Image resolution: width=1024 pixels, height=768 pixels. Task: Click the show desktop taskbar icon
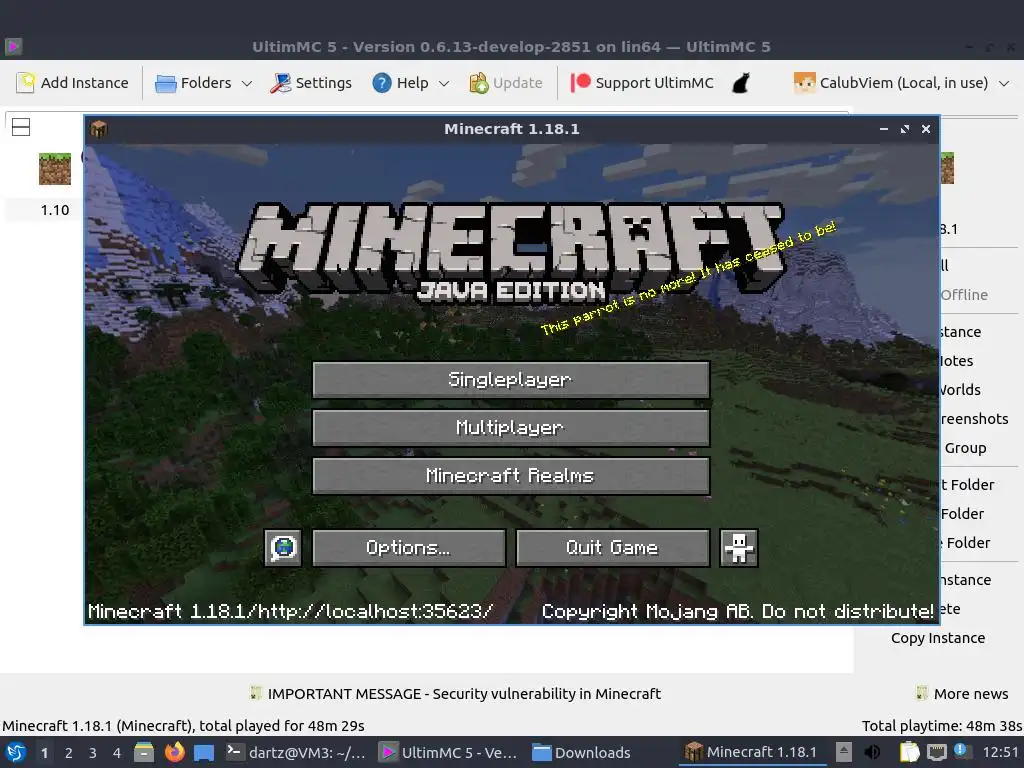pos(204,753)
